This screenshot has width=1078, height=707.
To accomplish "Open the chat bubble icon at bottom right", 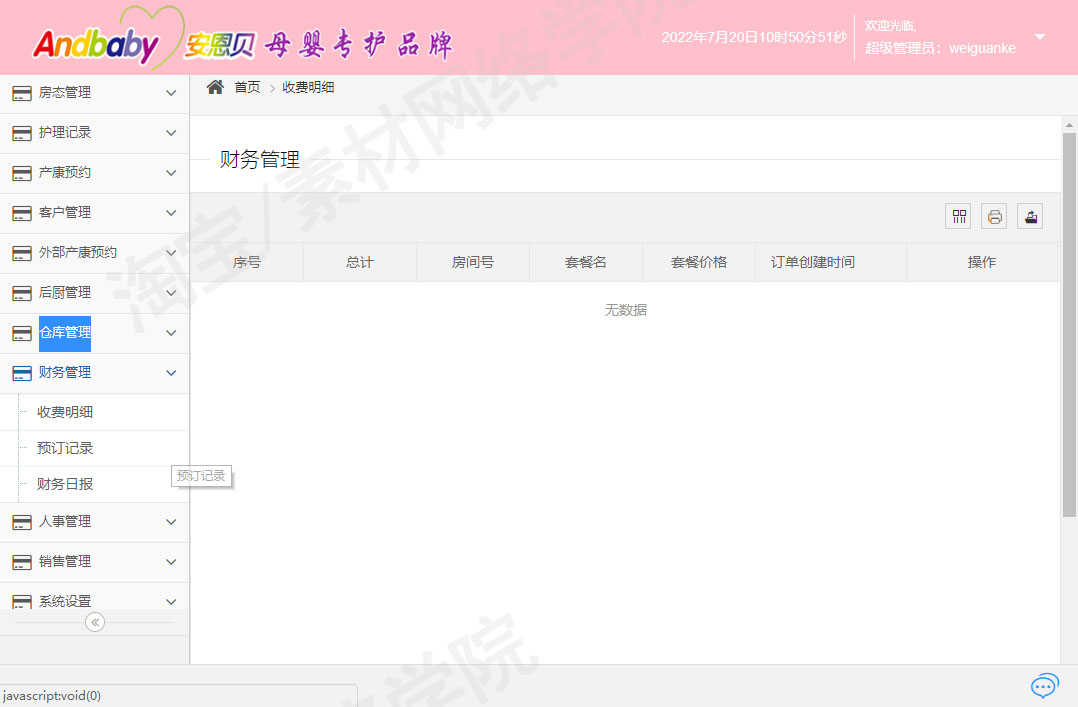I will click(1044, 685).
